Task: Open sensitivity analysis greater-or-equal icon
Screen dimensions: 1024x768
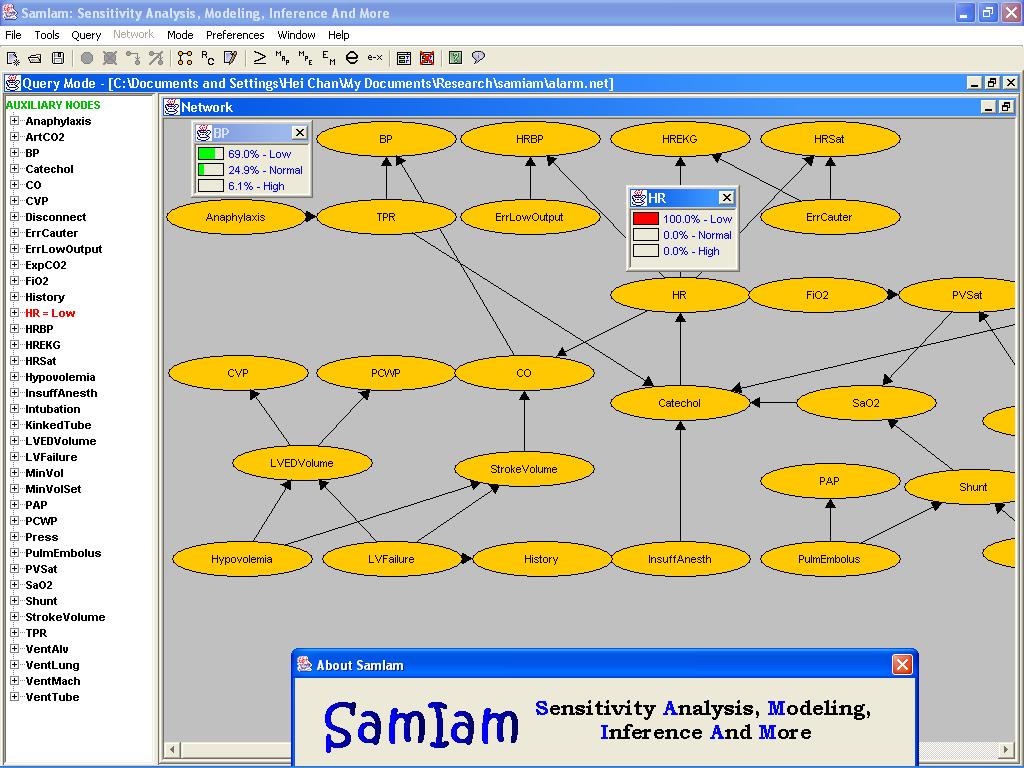Action: 259,58
